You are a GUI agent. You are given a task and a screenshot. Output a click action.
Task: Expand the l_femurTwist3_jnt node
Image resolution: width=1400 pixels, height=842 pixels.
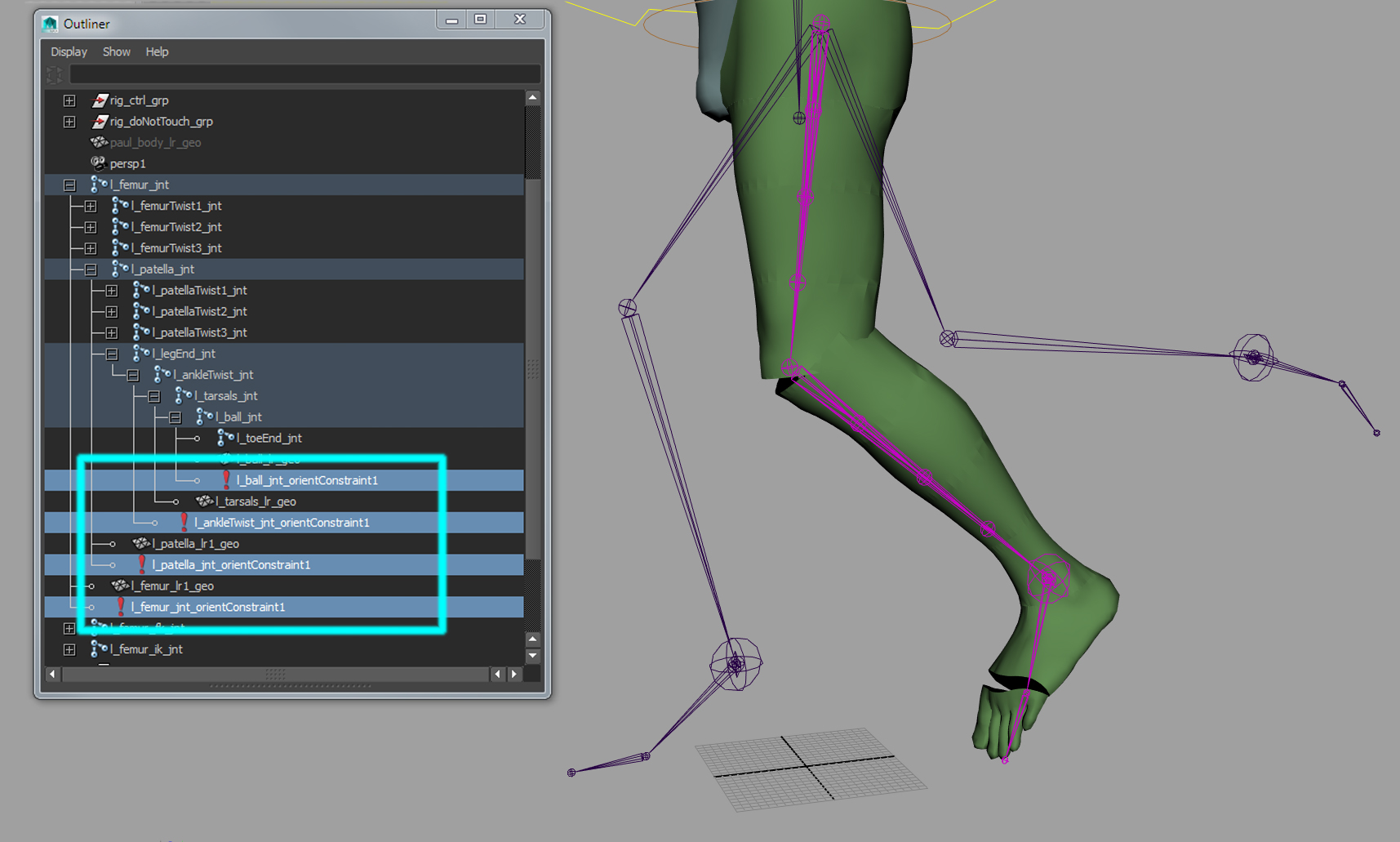tap(91, 248)
